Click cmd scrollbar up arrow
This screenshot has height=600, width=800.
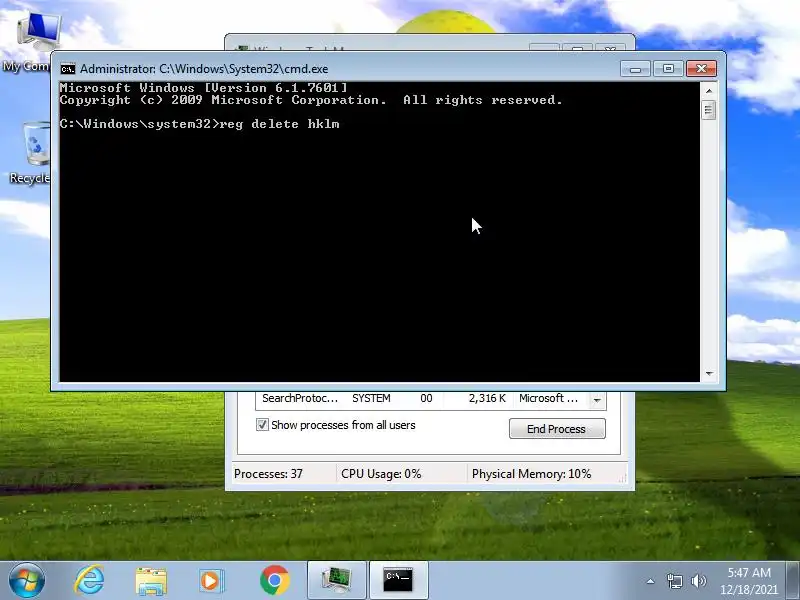coord(709,91)
